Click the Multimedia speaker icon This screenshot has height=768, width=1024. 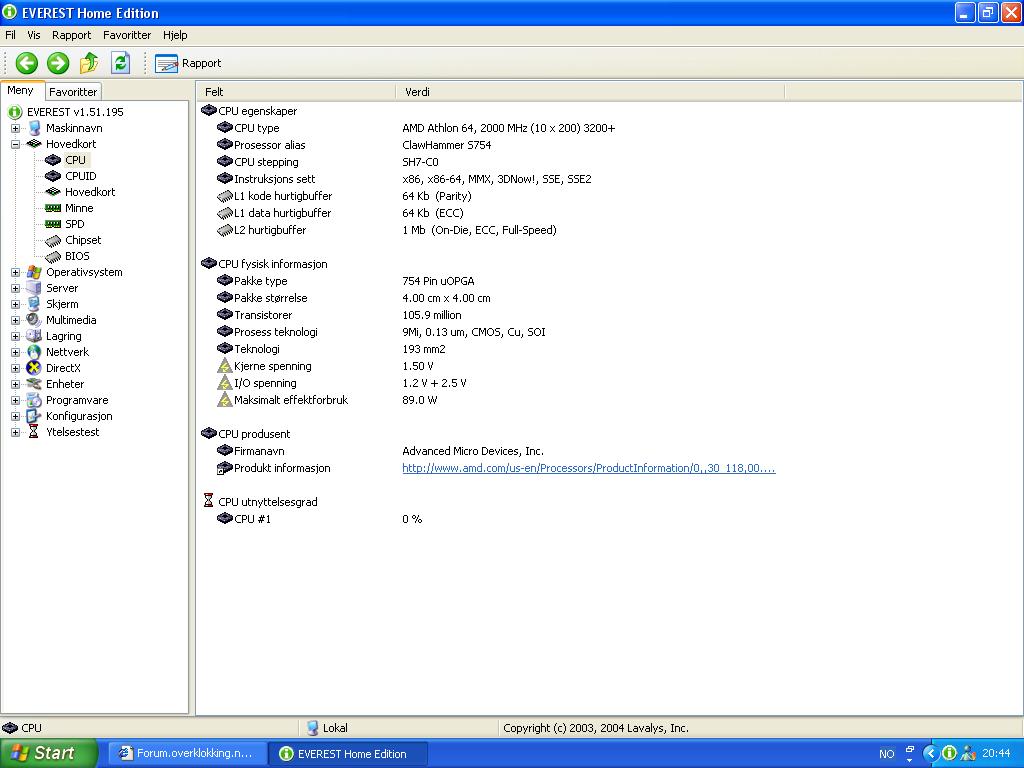[x=34, y=320]
